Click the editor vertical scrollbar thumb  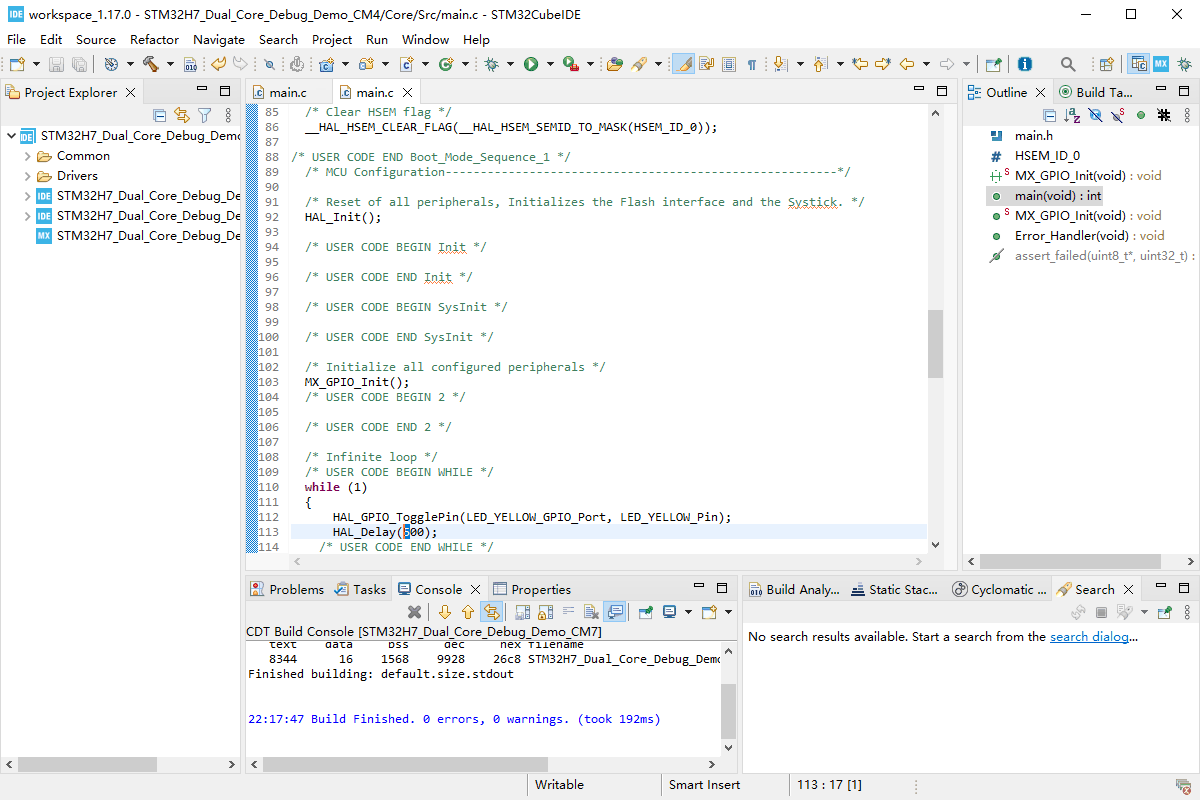point(935,344)
